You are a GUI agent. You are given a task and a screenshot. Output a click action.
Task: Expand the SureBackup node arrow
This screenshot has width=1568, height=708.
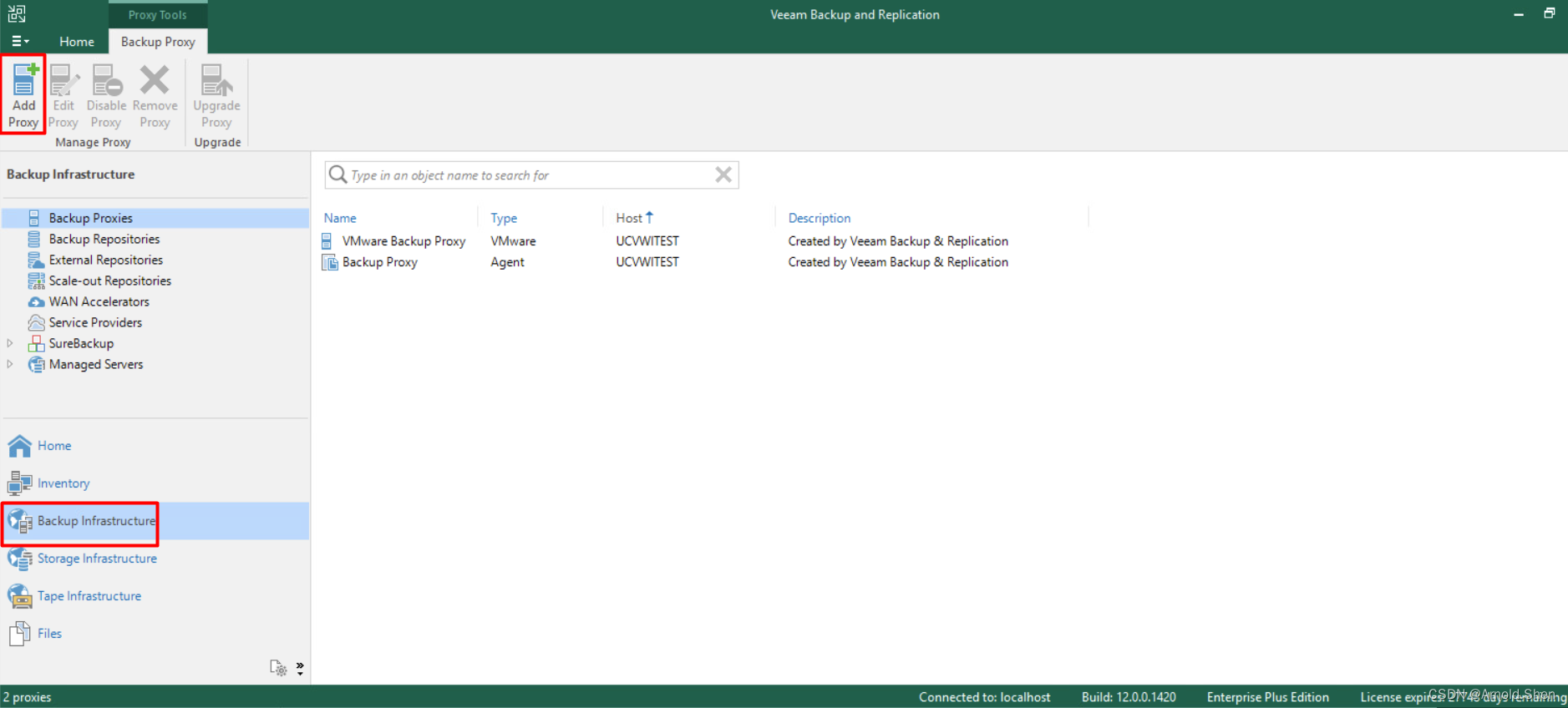coord(10,343)
